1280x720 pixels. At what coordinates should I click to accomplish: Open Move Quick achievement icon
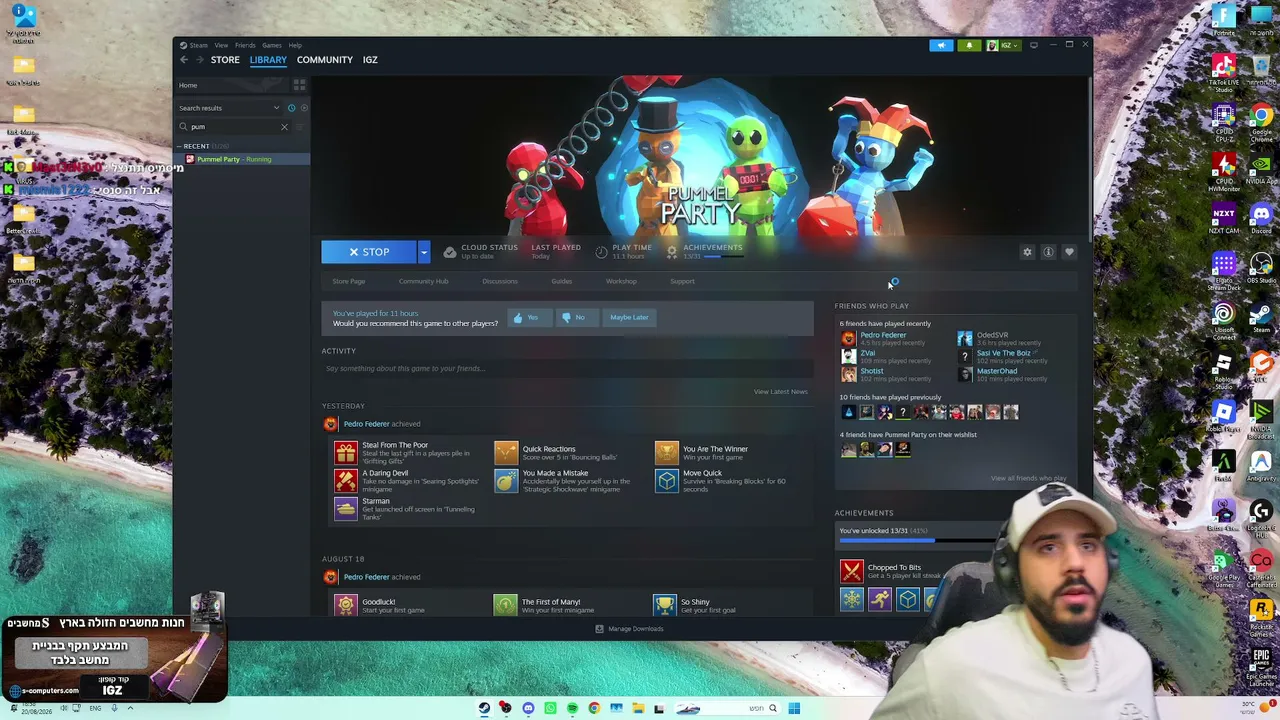(666, 481)
